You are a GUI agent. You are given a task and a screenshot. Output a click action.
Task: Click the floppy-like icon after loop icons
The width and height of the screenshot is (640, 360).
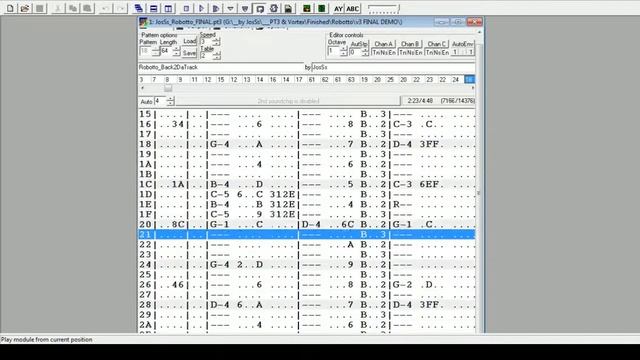coord(288,8)
